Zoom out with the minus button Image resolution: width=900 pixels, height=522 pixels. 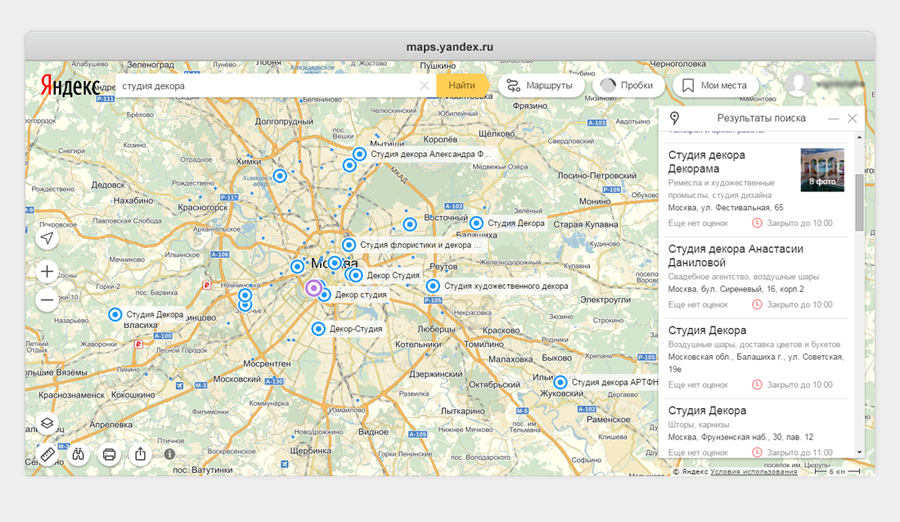47,300
